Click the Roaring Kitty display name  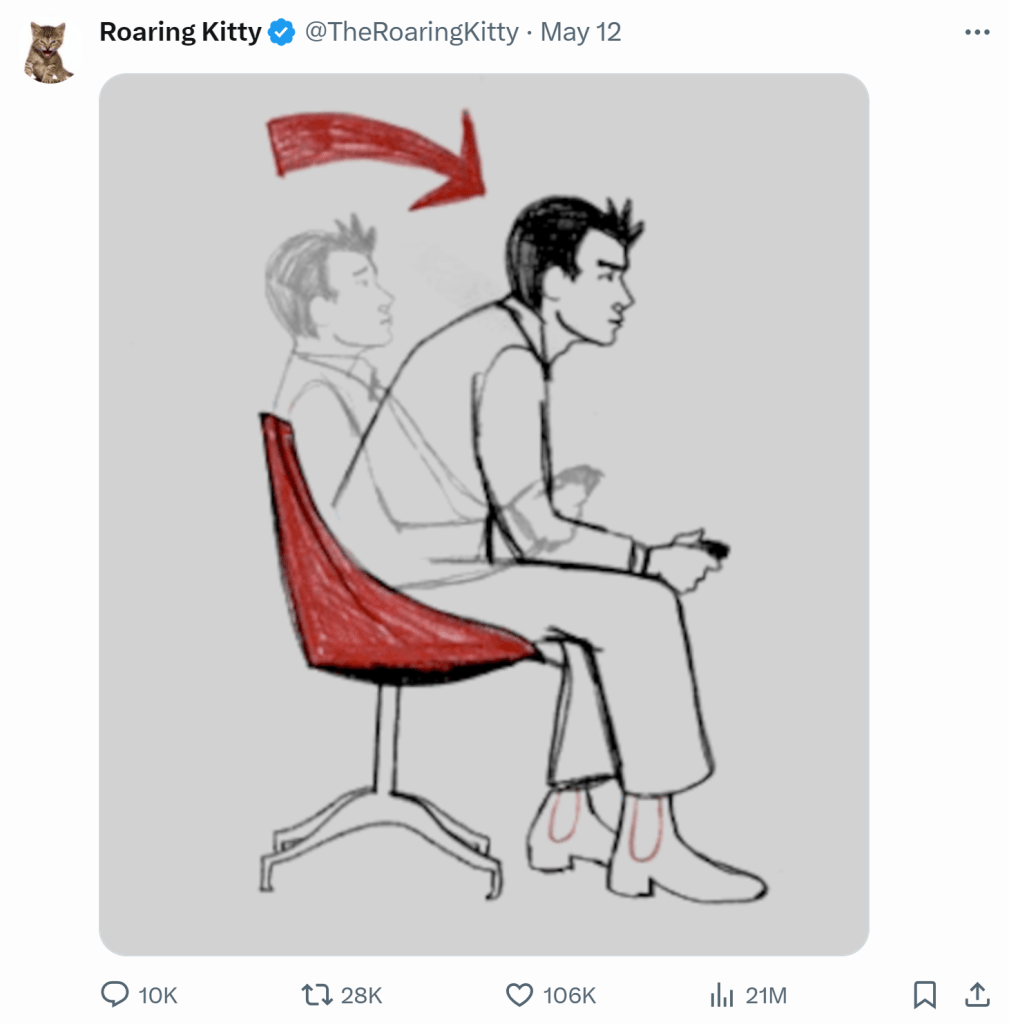[x=180, y=33]
